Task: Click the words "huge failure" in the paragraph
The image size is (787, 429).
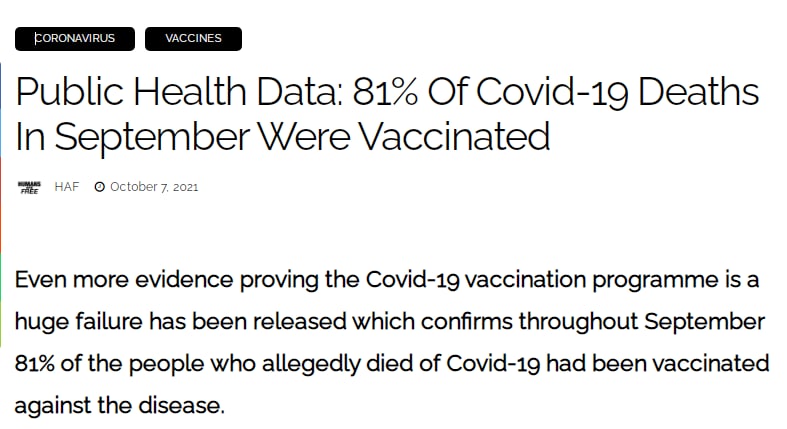Action: pos(79,322)
